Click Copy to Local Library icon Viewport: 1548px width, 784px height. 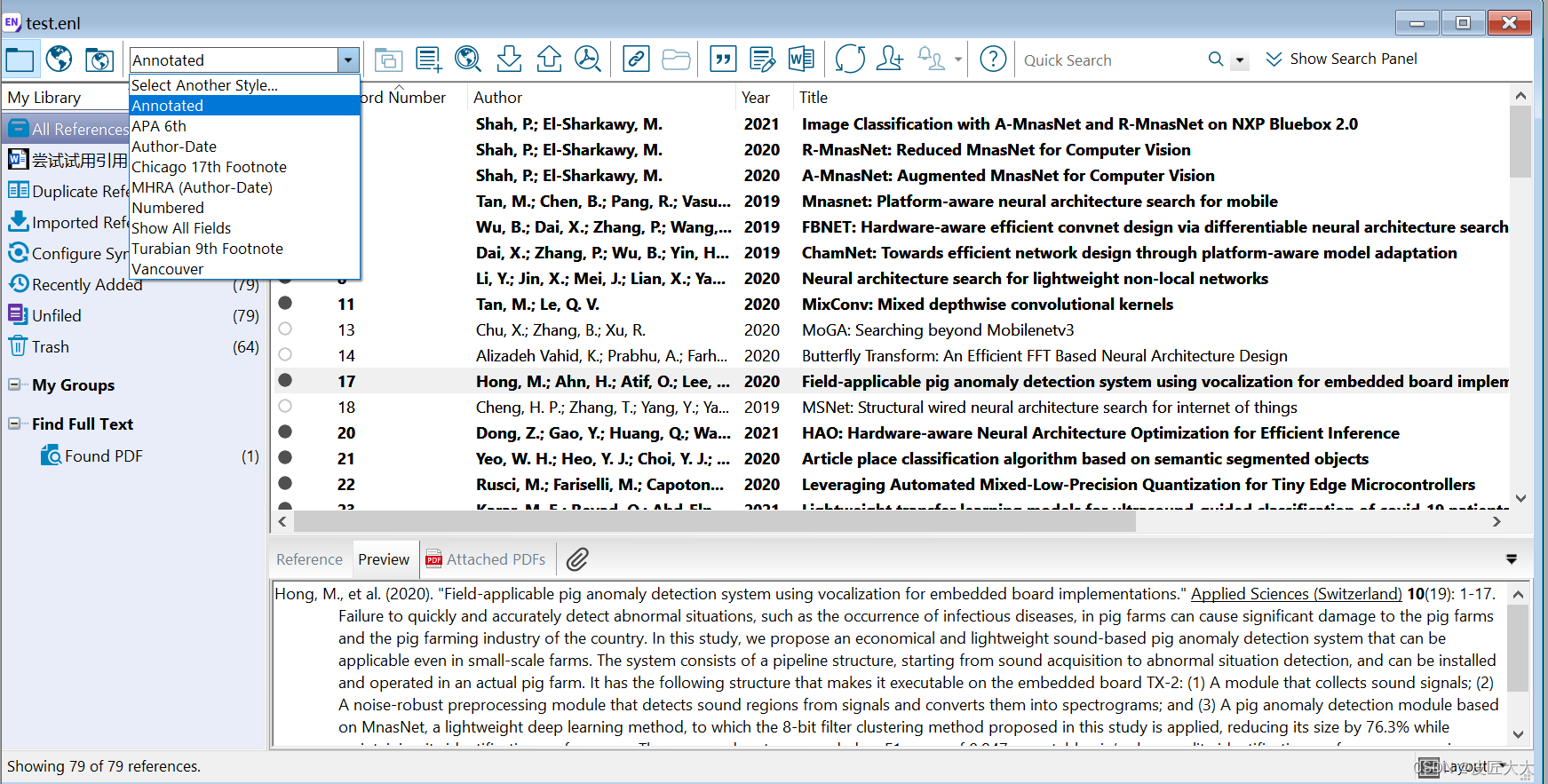point(388,59)
